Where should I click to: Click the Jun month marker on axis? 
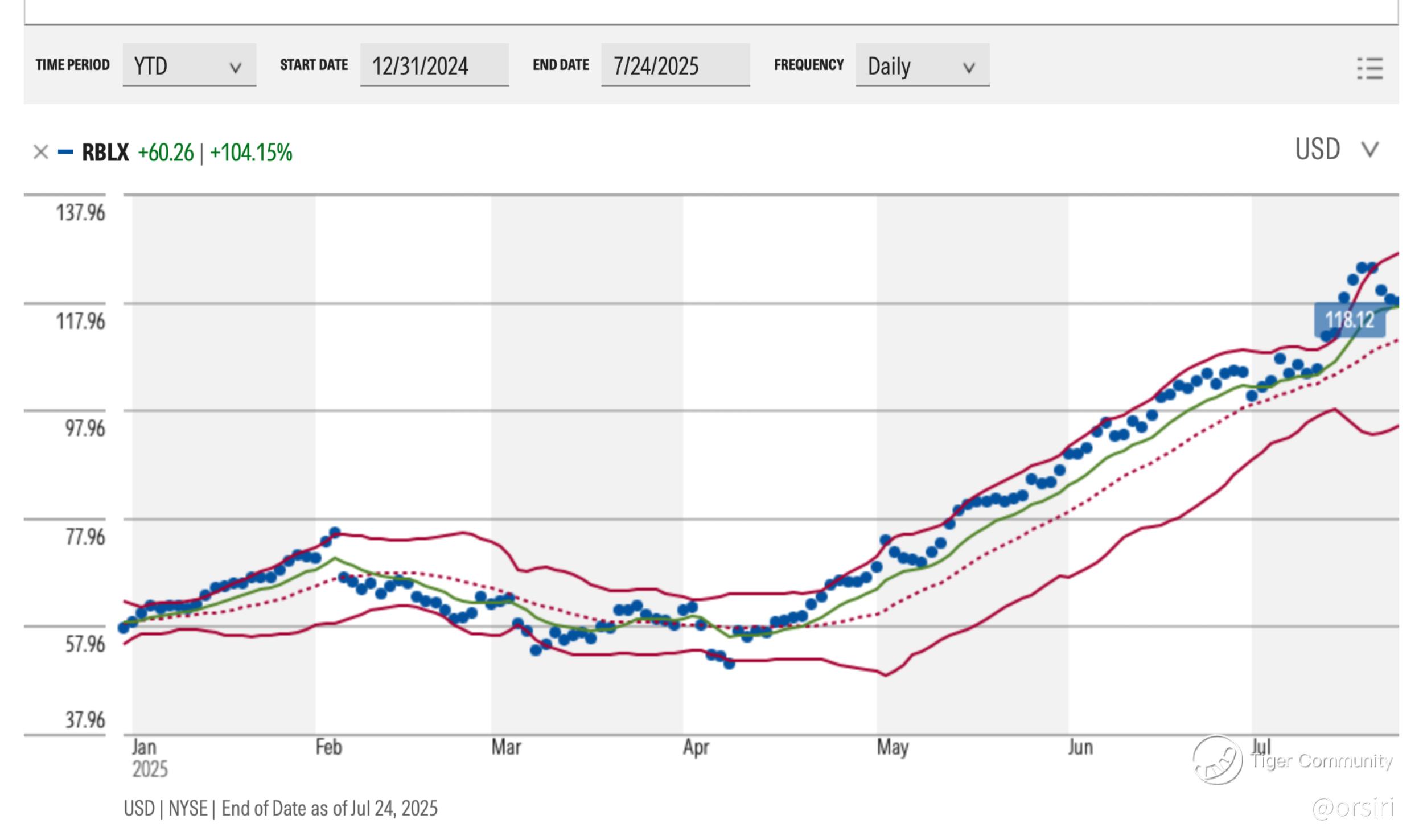1080,747
